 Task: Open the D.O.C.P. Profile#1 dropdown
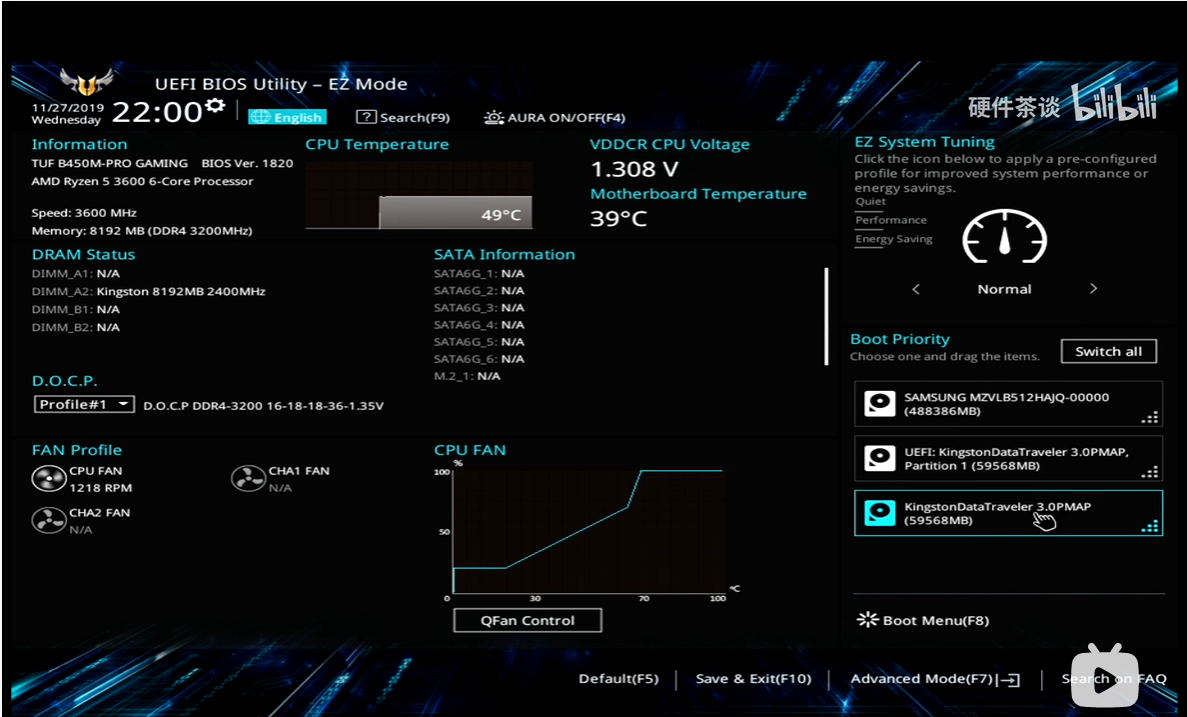(x=84, y=404)
